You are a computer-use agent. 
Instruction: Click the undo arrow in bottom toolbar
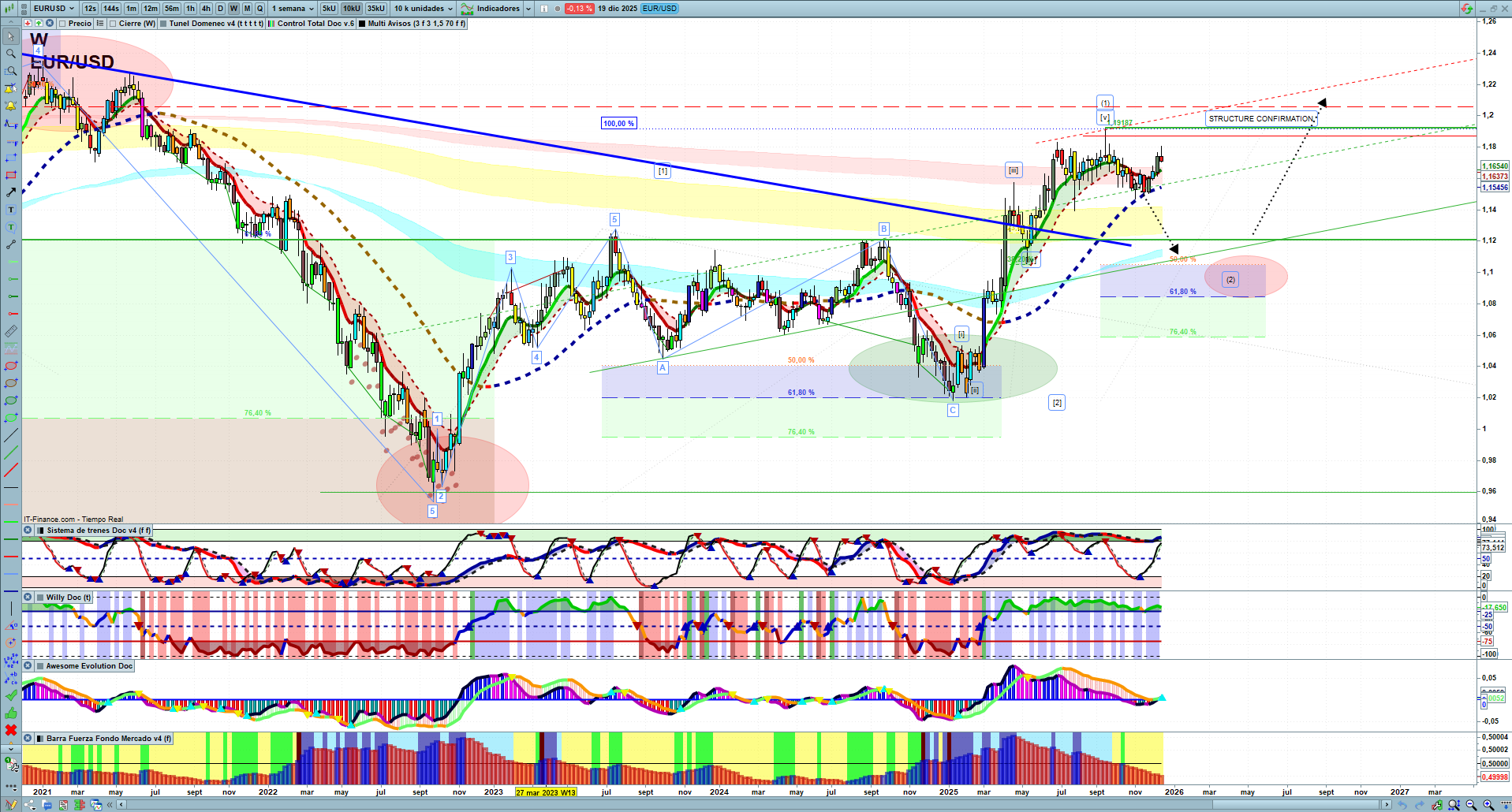(1402, 805)
